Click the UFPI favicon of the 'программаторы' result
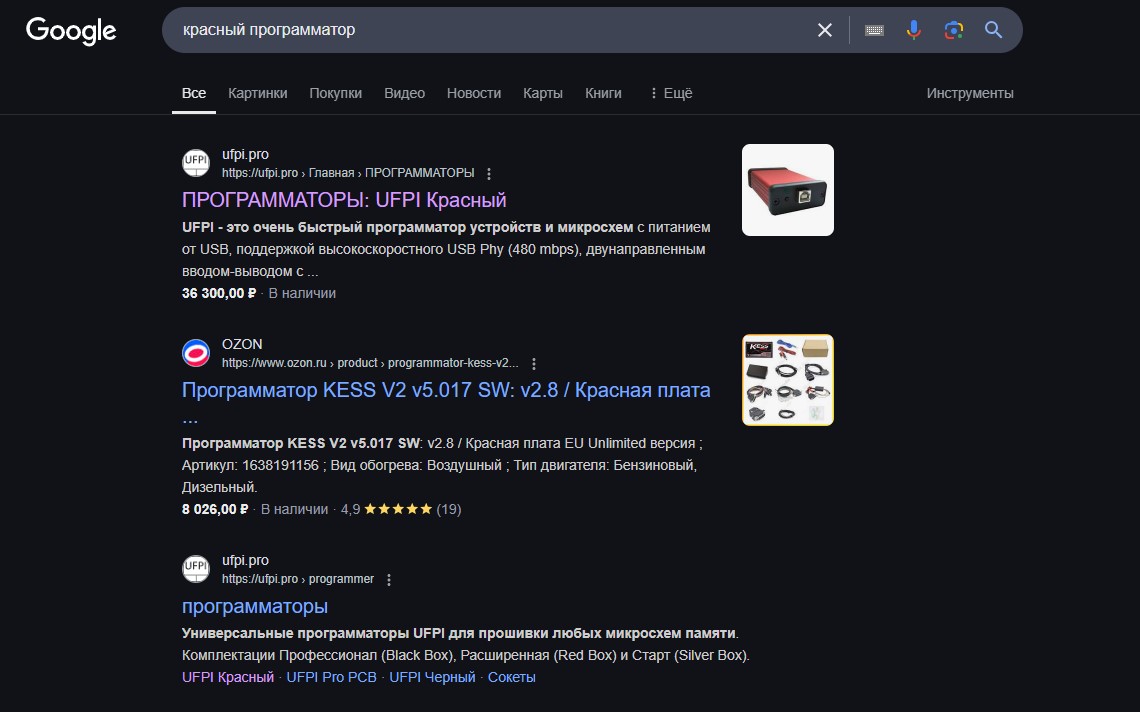The height and width of the screenshot is (712, 1140). (196, 569)
